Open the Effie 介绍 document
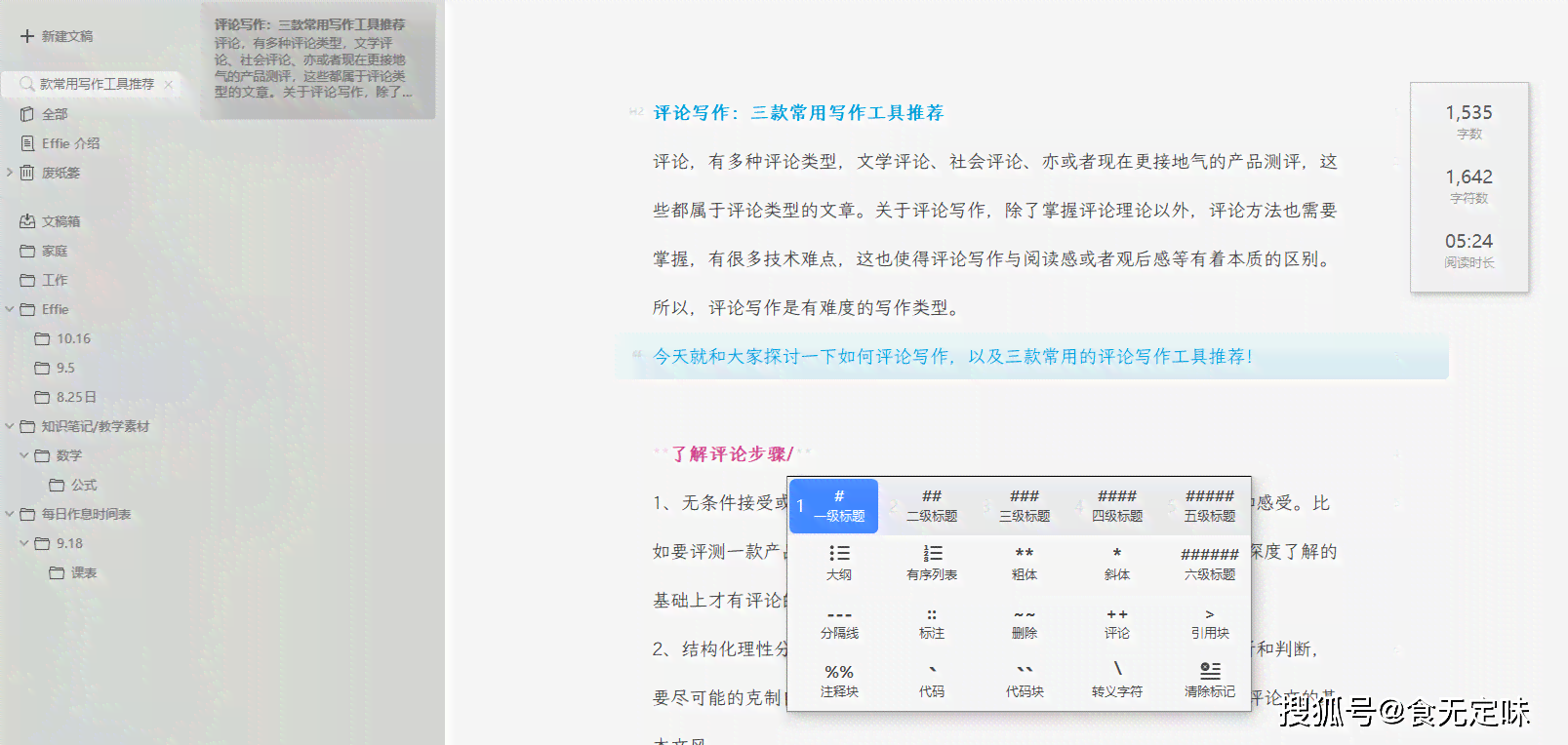 point(70,143)
